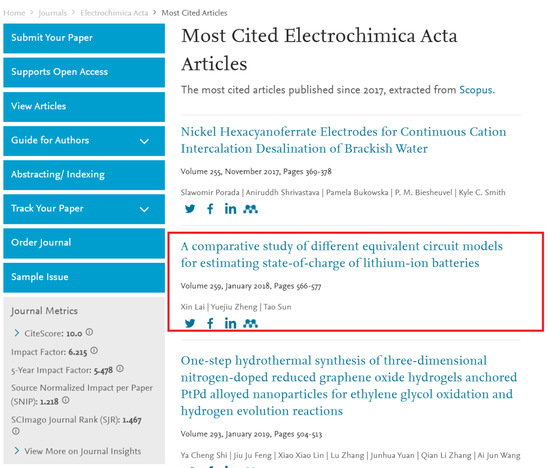Click the Sample Issue button
This screenshot has height=468, width=549.
click(x=84, y=278)
